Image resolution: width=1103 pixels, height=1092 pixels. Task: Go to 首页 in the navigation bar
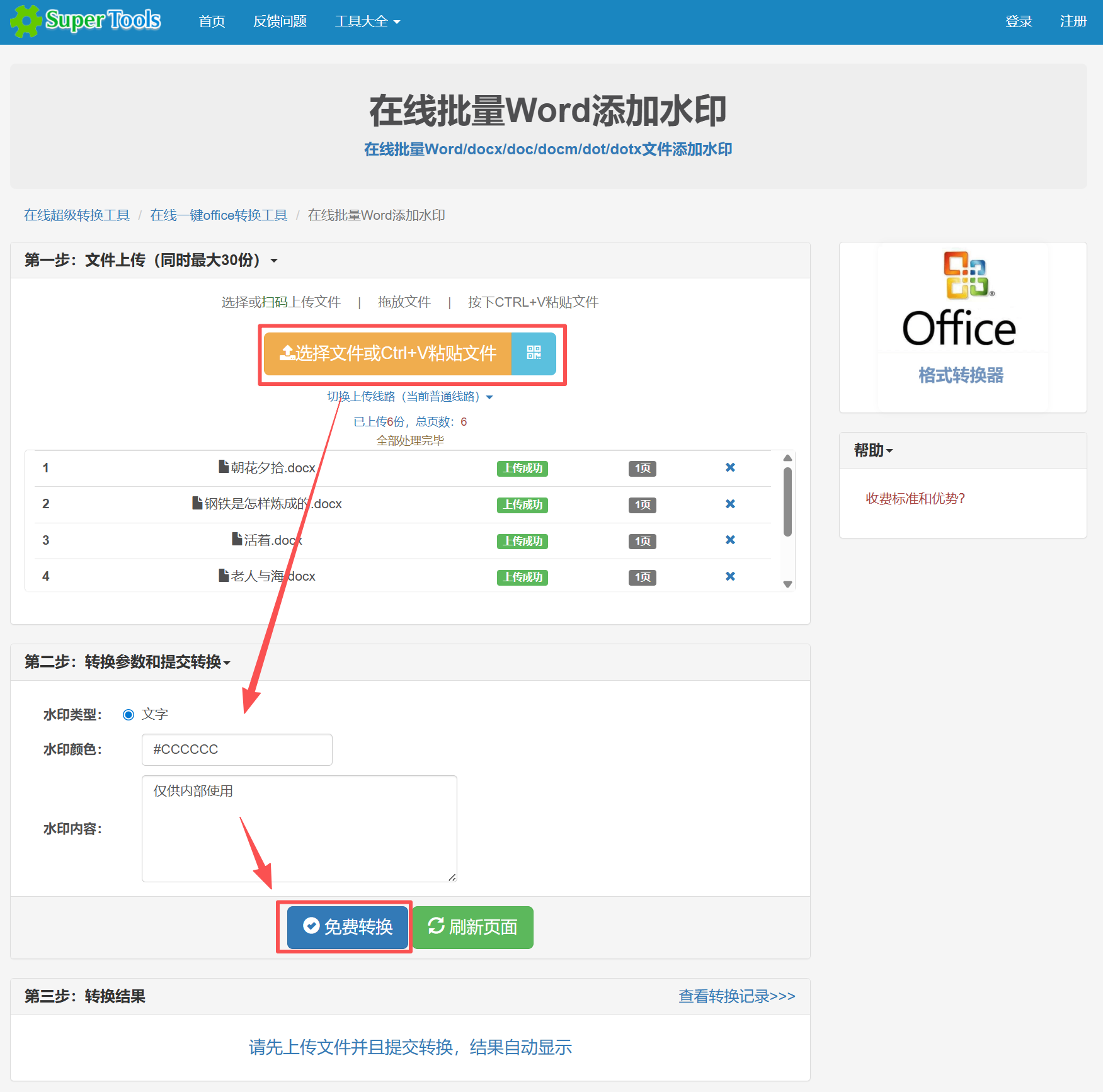coord(211,21)
